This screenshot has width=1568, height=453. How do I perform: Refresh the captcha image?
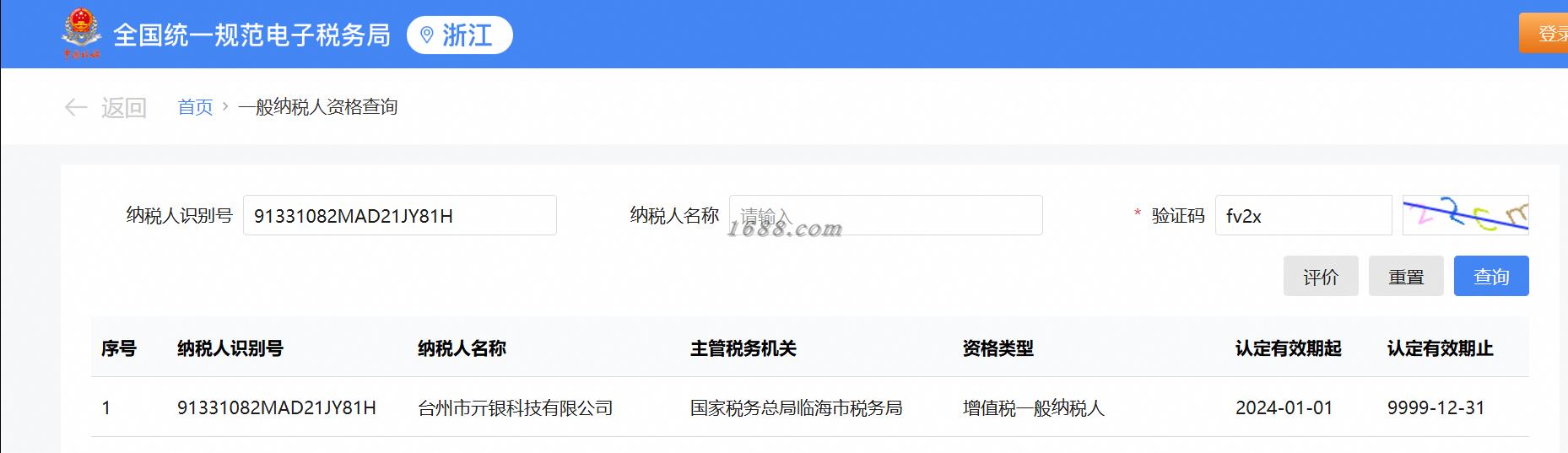point(1466,215)
